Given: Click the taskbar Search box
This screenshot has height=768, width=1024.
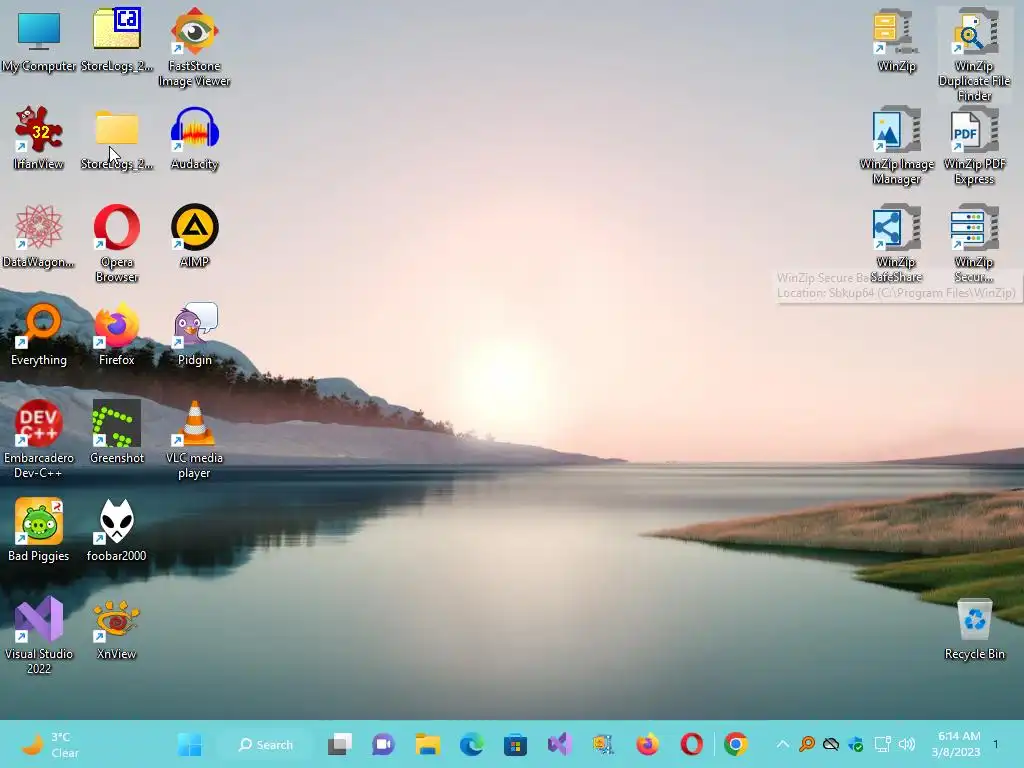Looking at the screenshot, I should 266,744.
